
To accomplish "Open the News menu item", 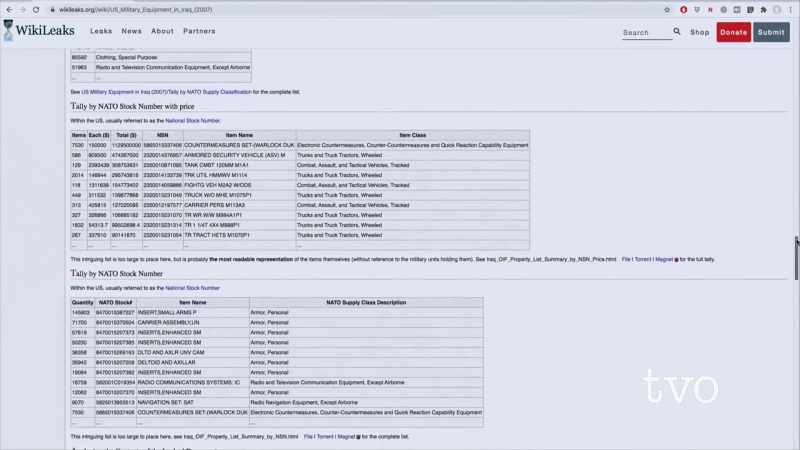I will pos(132,31).
